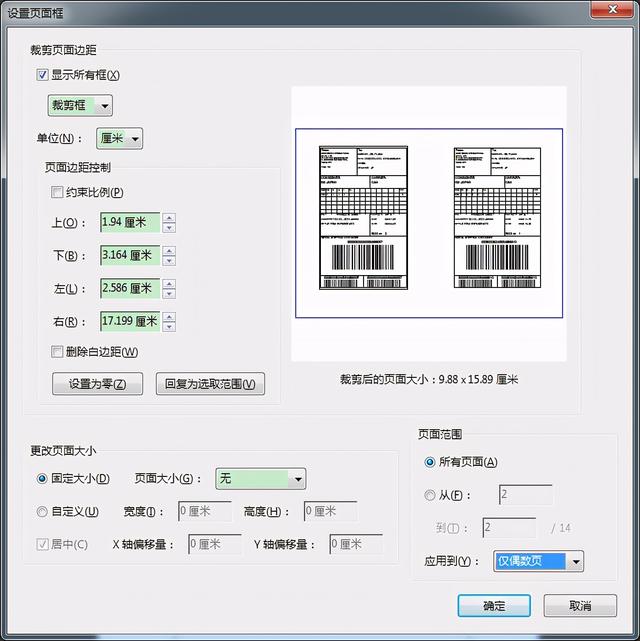Click the 到 end page field

509,528
